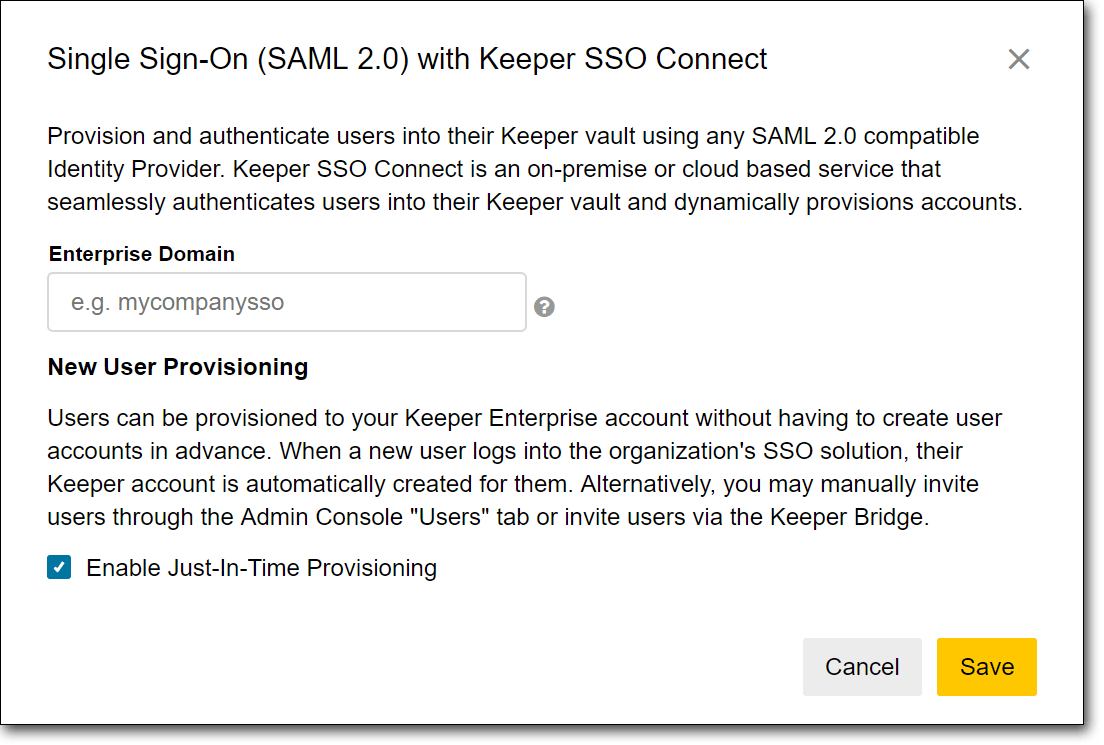Click the line seamlessly authenticates users
Image resolution: width=1104 pixels, height=745 pixels.
(x=534, y=202)
